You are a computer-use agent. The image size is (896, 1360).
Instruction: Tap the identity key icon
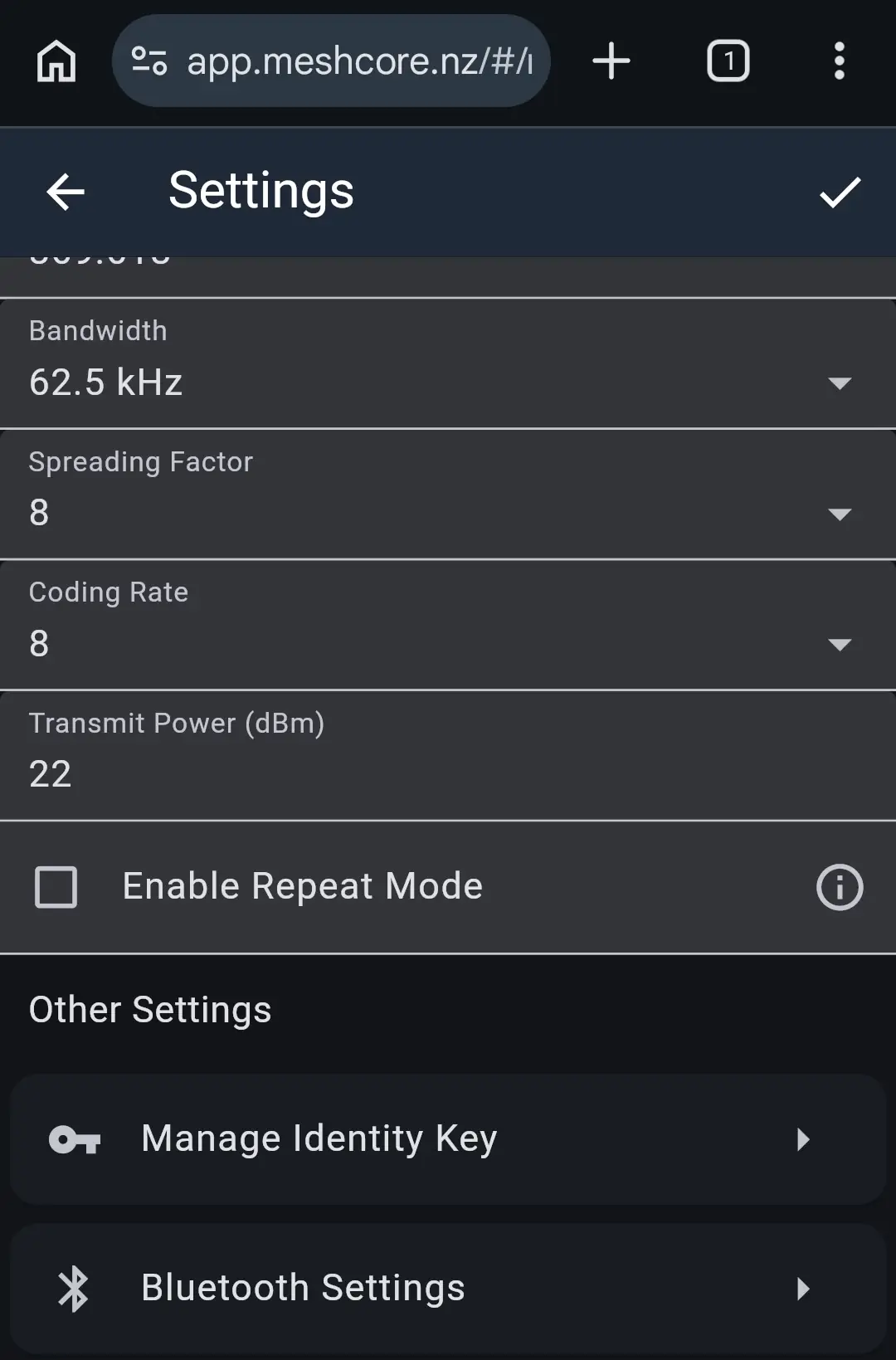click(x=75, y=1139)
